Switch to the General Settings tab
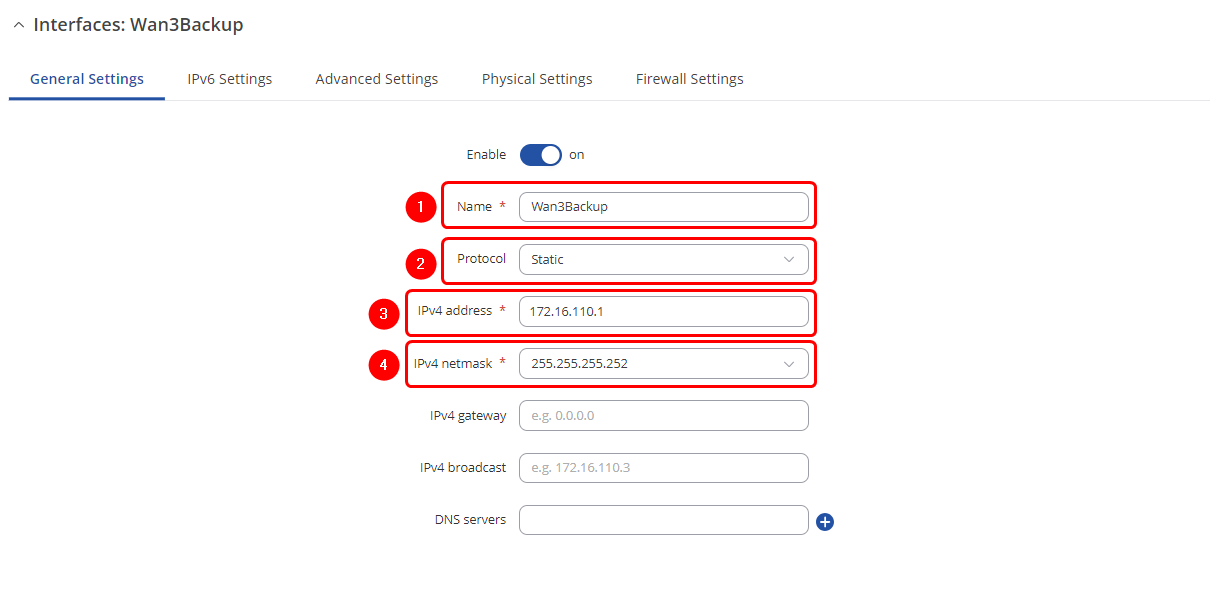 pos(87,79)
